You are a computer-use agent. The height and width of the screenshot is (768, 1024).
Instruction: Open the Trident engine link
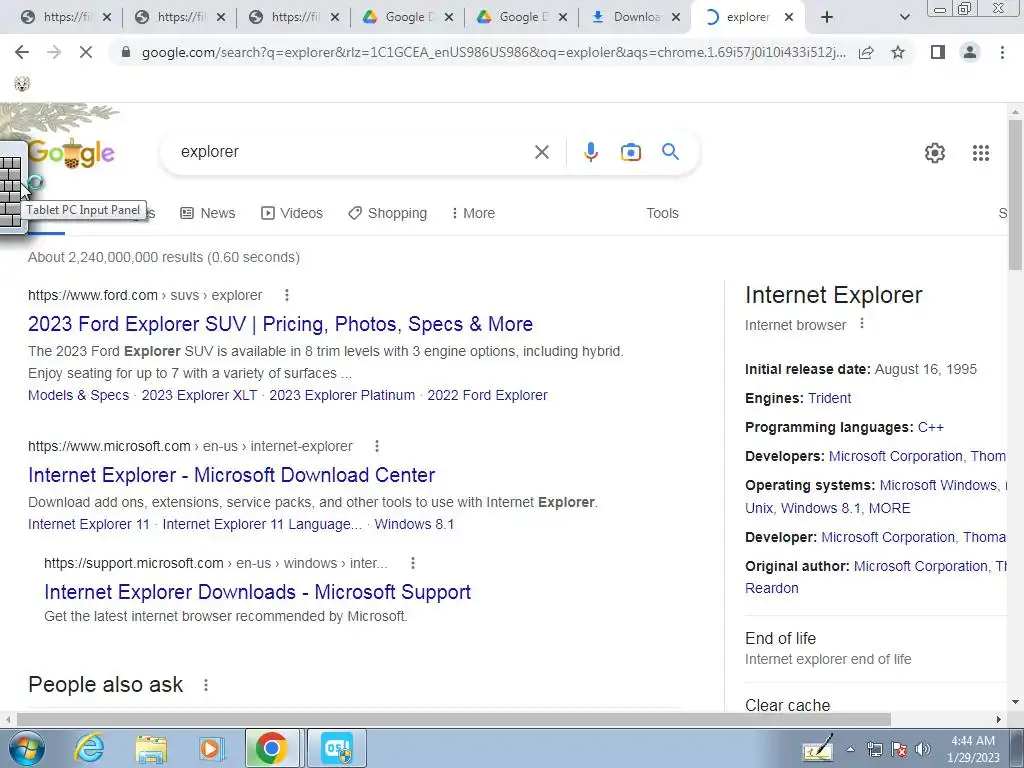tap(829, 398)
